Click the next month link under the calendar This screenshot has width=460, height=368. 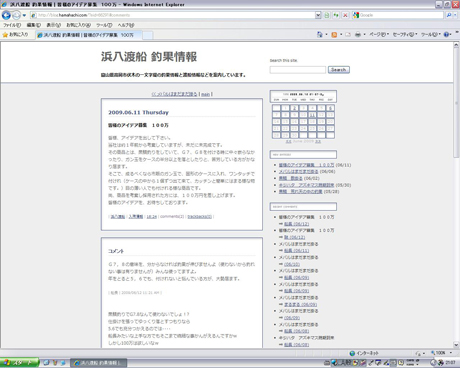tap(318, 141)
